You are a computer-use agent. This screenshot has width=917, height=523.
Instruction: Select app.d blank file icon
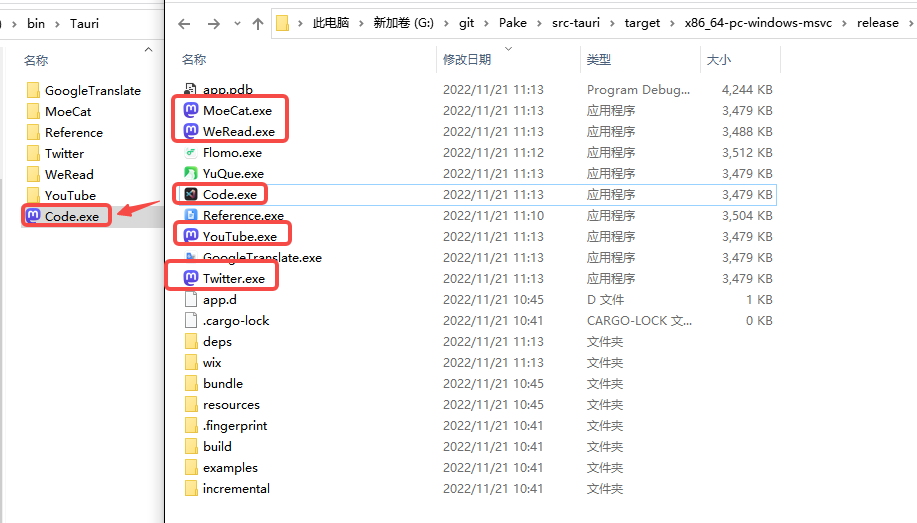click(191, 299)
